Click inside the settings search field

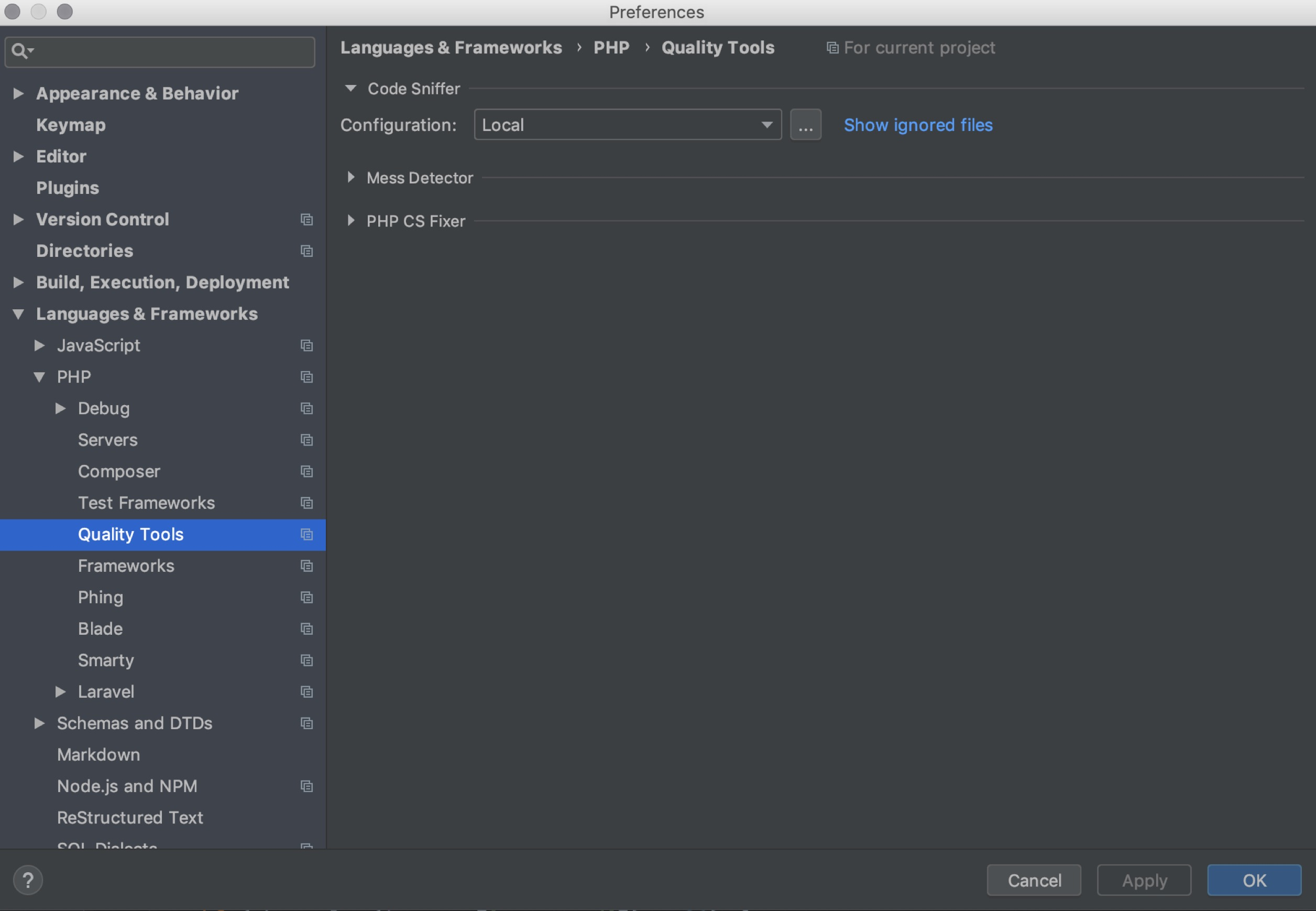click(160, 52)
